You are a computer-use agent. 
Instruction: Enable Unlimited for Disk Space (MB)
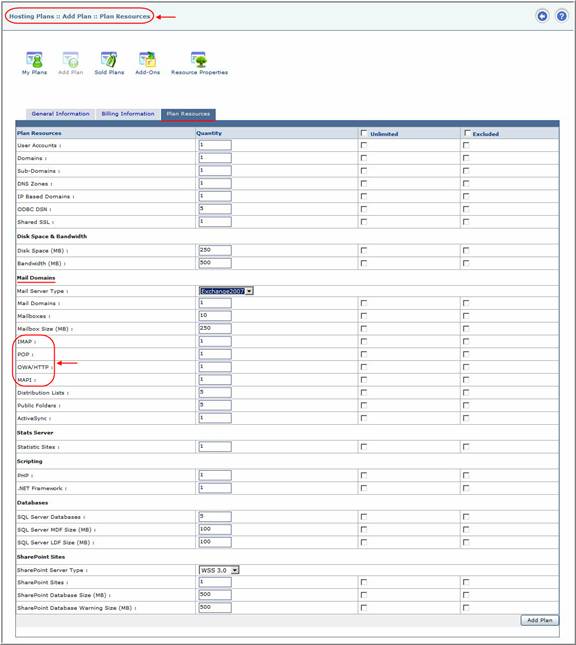point(364,250)
